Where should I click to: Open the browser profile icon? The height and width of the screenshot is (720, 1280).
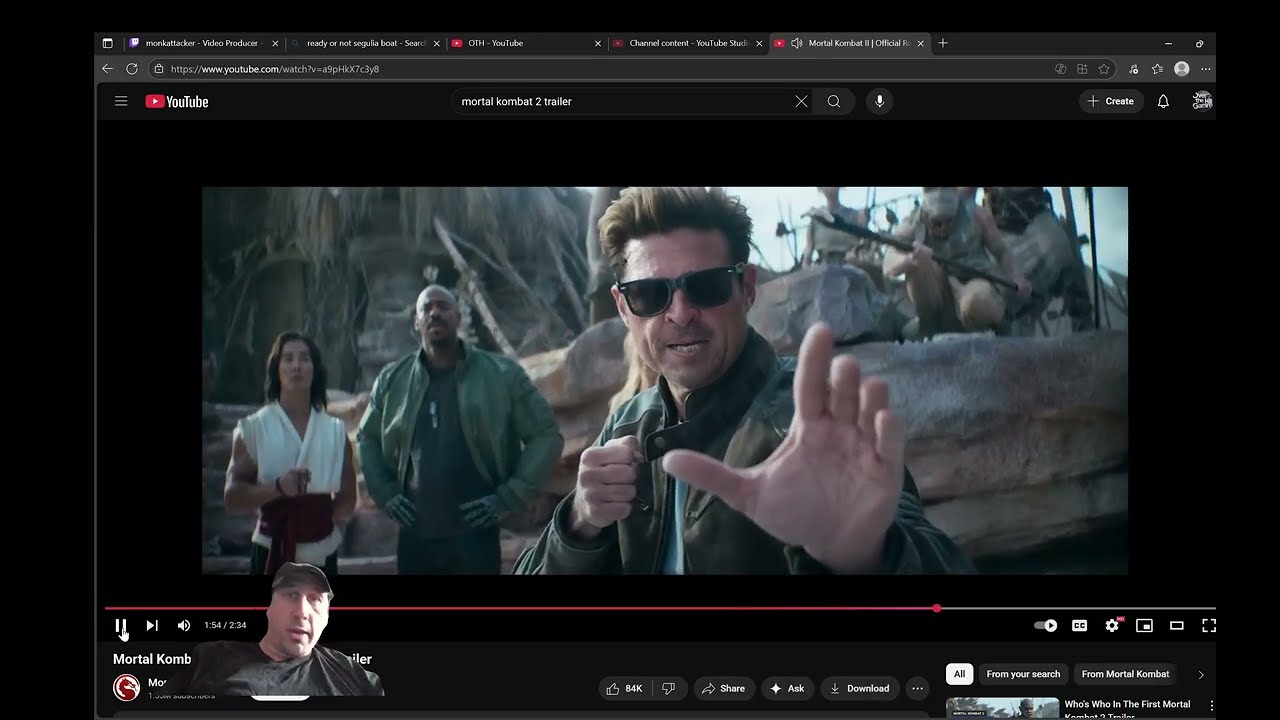pyautogui.click(x=1182, y=69)
